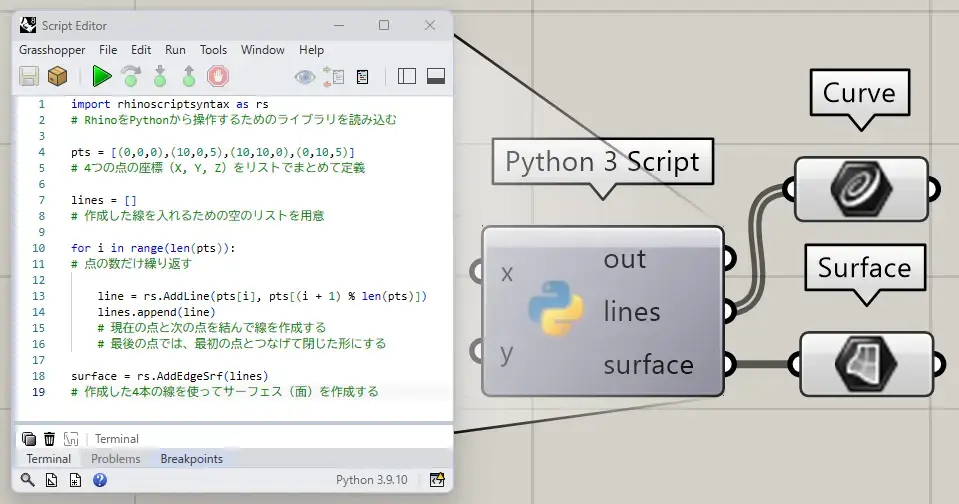959x504 pixels.
Task: Click the package box icon in toolbar
Action: pos(57,76)
